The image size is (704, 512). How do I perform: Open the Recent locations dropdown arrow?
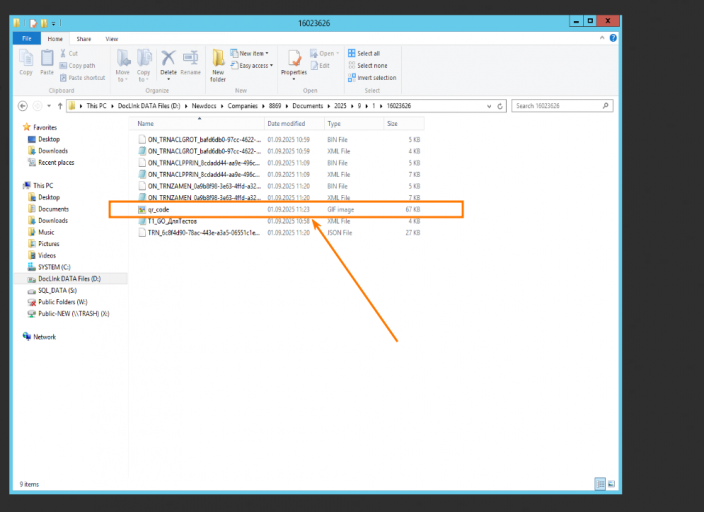pos(49,106)
